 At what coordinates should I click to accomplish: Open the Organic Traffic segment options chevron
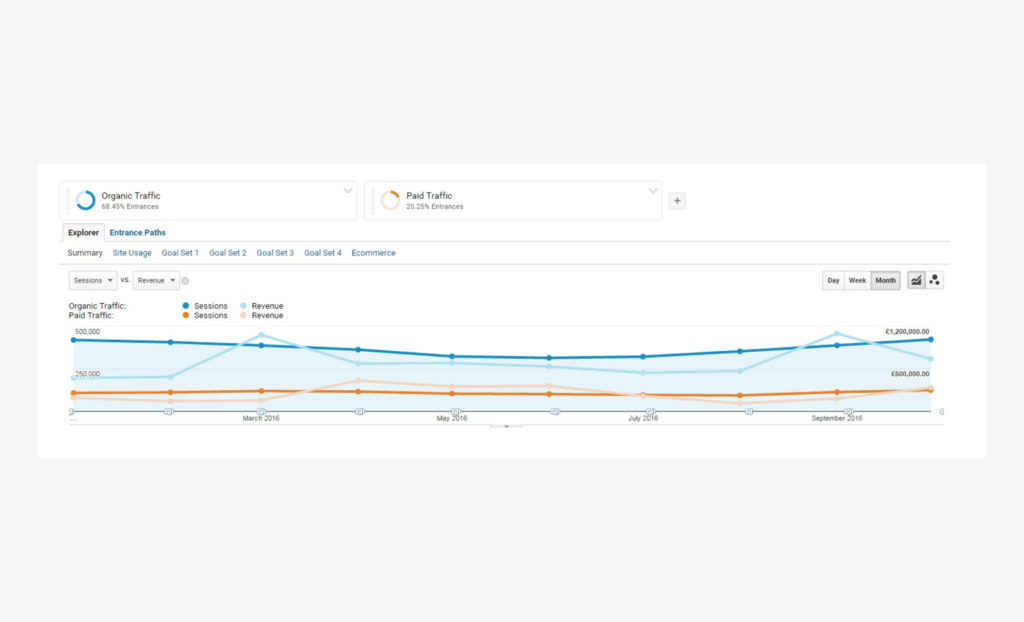pyautogui.click(x=348, y=191)
